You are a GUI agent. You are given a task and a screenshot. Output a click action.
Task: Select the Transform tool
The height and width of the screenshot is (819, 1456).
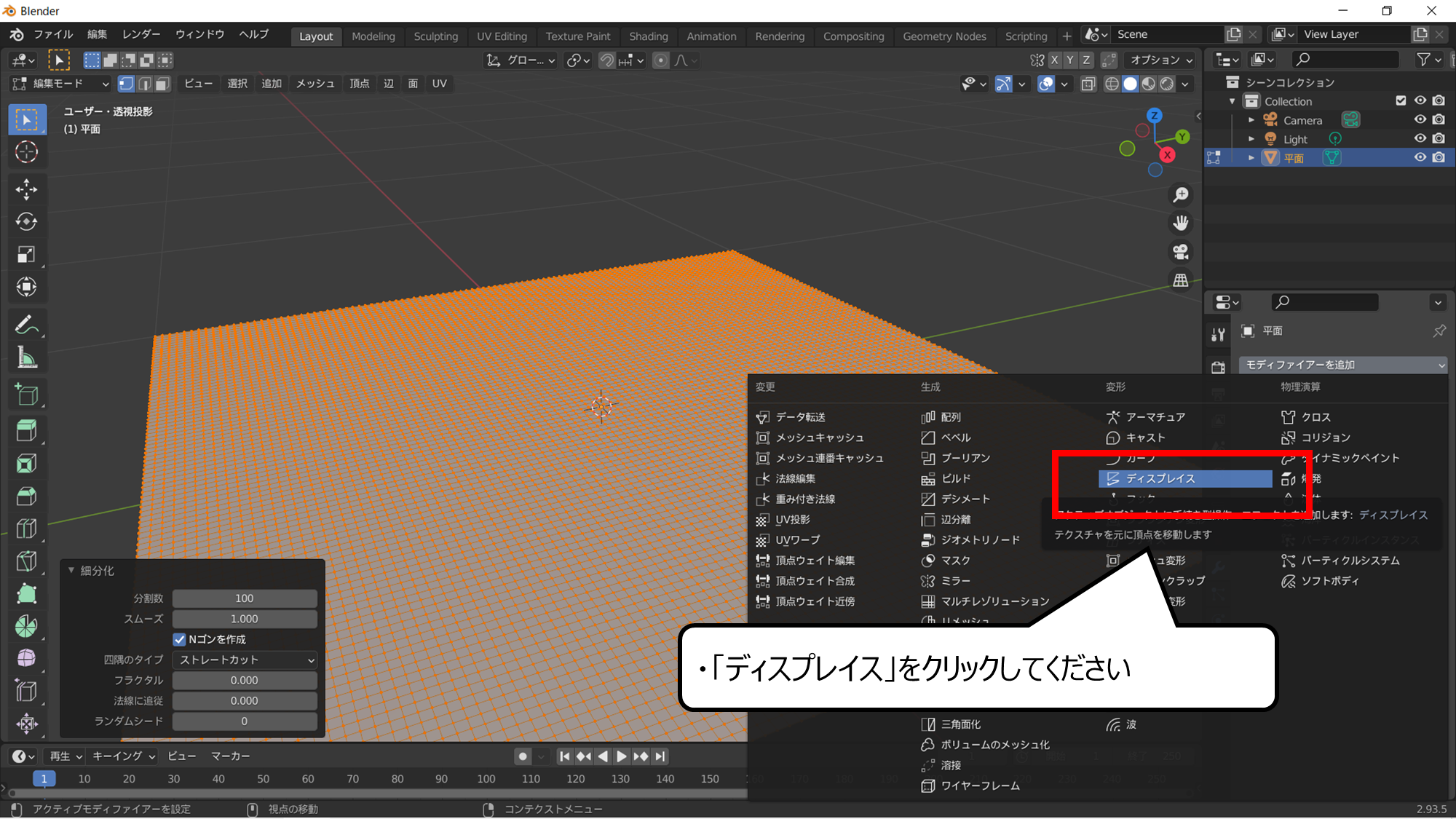pos(27,287)
